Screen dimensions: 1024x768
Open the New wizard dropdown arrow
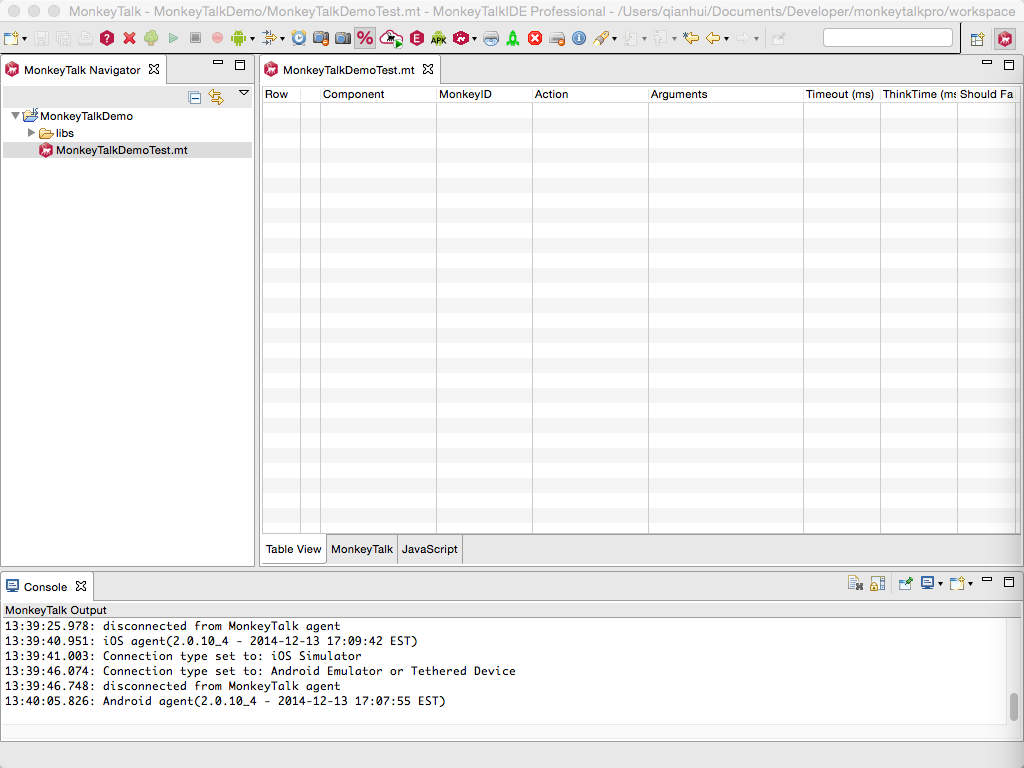click(25, 39)
